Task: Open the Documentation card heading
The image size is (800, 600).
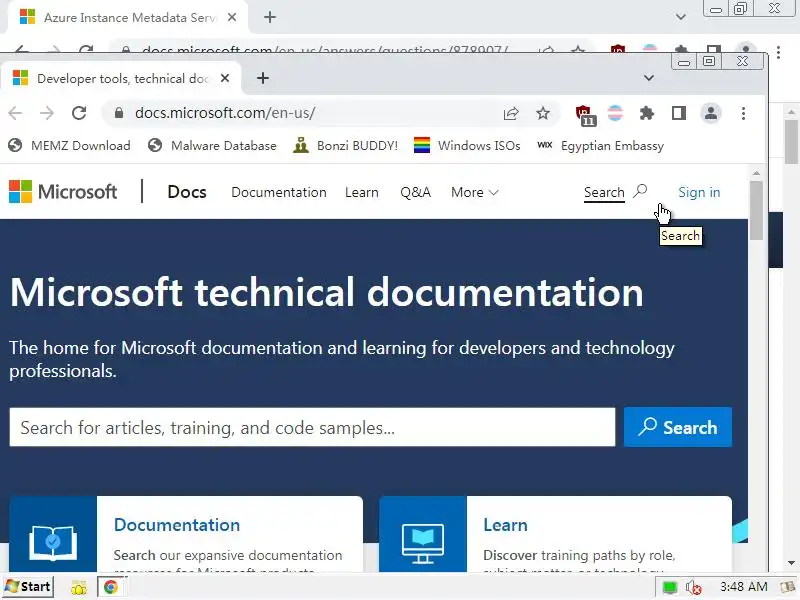Action: point(177,525)
